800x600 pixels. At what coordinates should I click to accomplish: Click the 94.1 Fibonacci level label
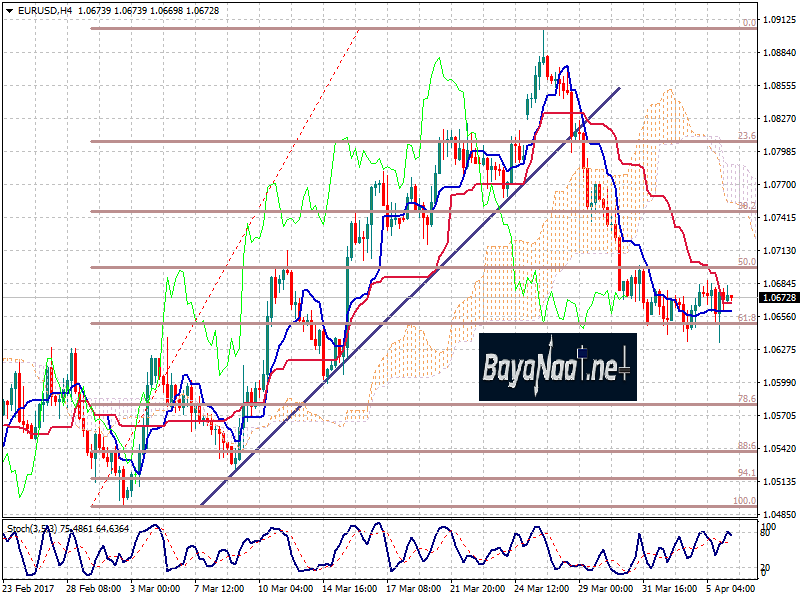[746, 473]
